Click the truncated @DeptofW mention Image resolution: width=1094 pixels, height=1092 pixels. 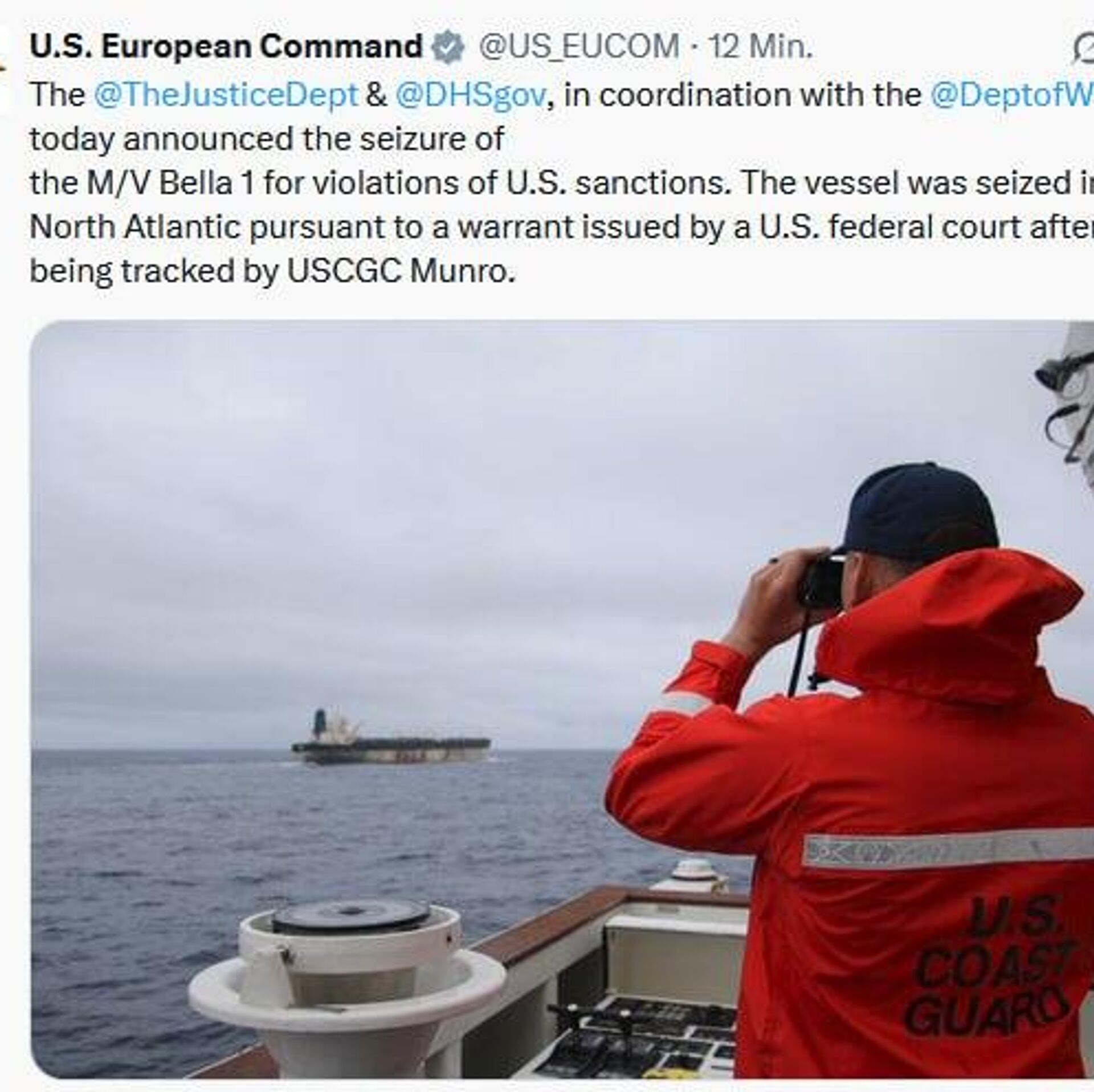click(x=1012, y=95)
